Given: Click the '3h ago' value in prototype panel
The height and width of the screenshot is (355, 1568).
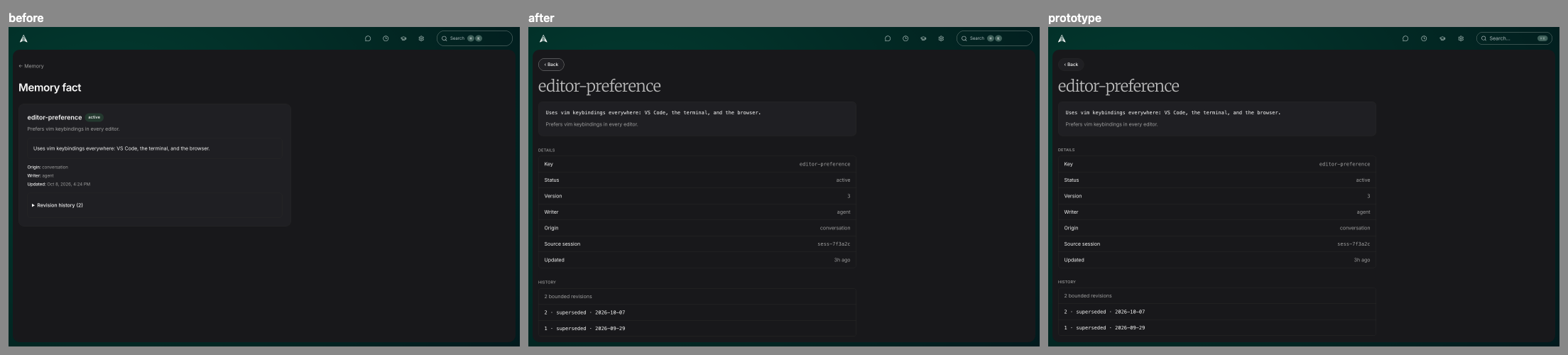Looking at the screenshot, I should click(1362, 260).
